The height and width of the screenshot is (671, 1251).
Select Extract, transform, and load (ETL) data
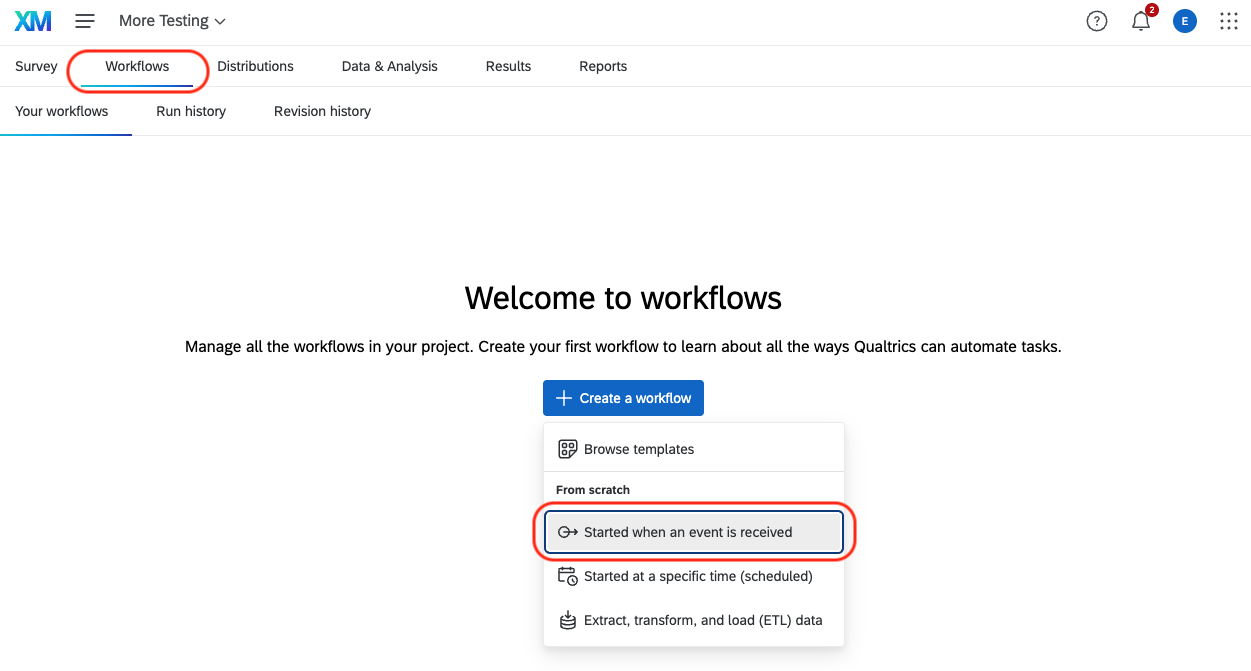[x=694, y=620]
